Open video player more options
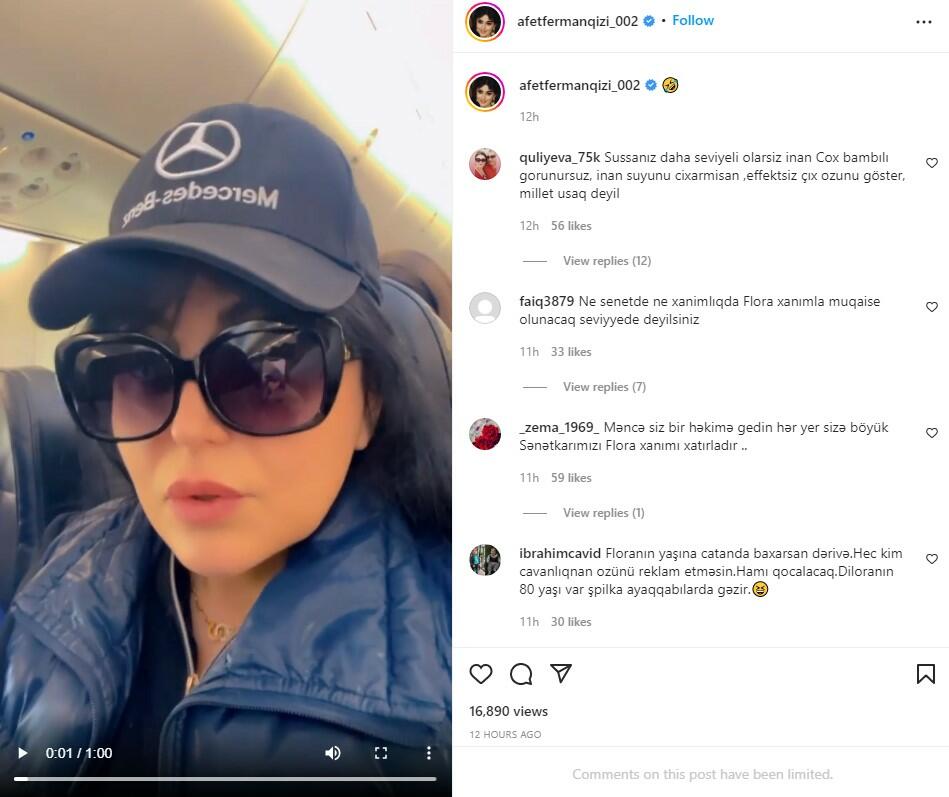The width and height of the screenshot is (949, 797). [x=429, y=753]
